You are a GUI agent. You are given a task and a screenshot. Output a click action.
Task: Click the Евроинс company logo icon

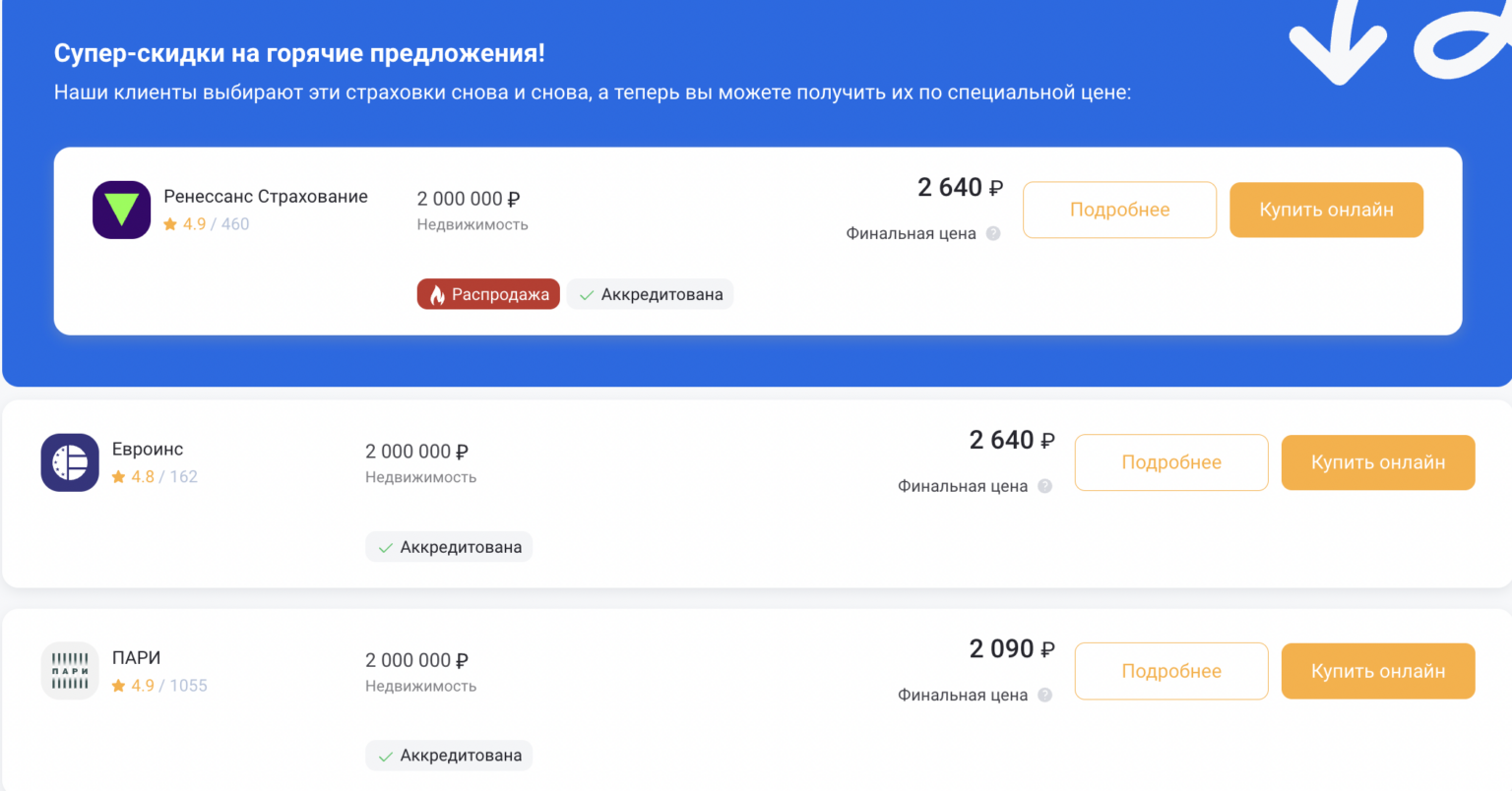pyautogui.click(x=70, y=462)
